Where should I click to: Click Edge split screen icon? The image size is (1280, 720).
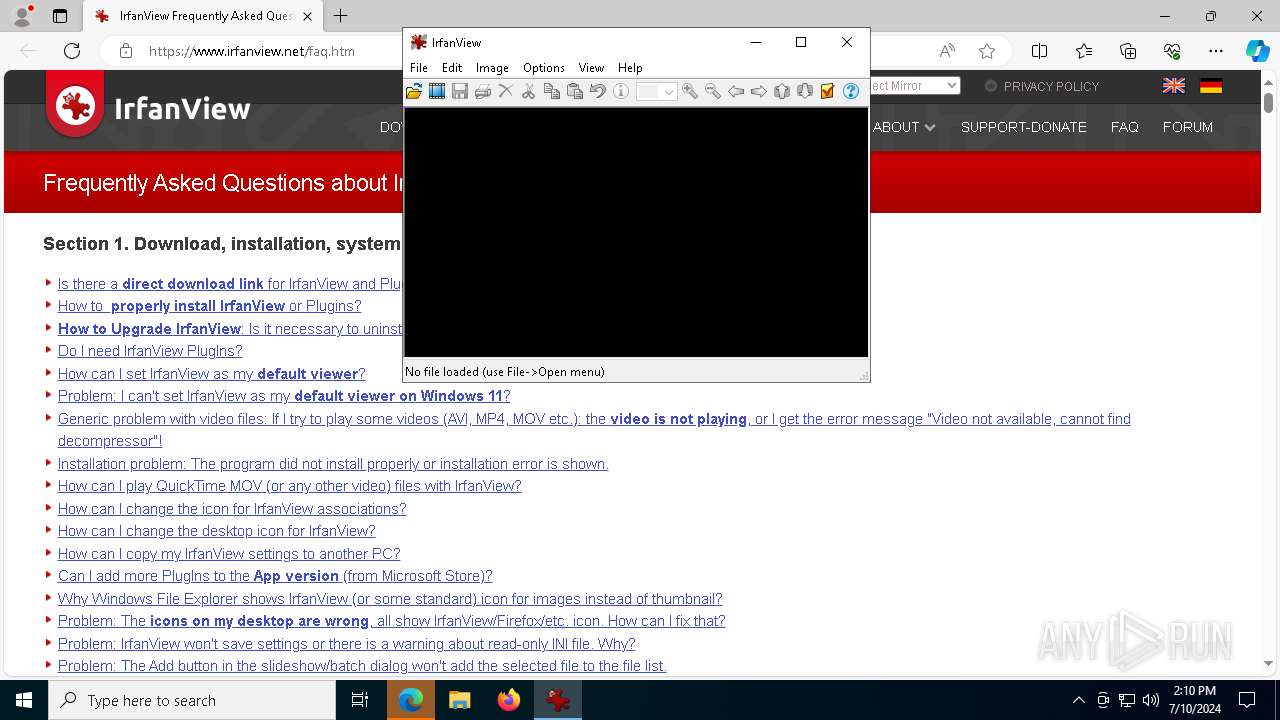pos(1039,51)
